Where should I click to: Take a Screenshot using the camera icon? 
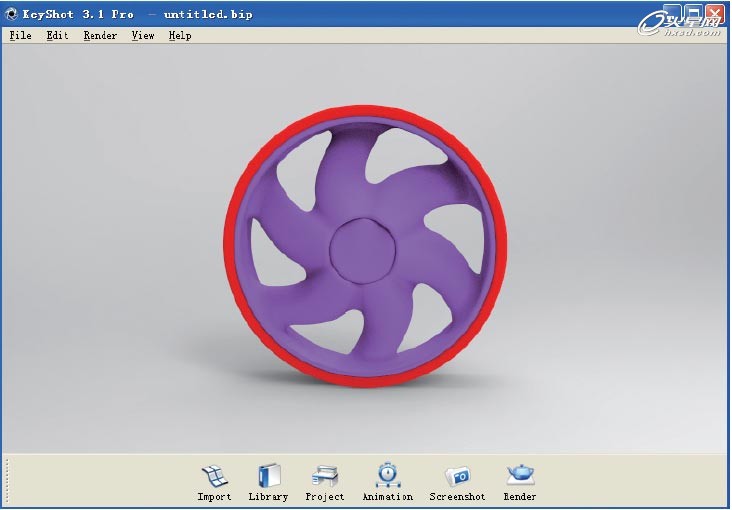coord(457,476)
